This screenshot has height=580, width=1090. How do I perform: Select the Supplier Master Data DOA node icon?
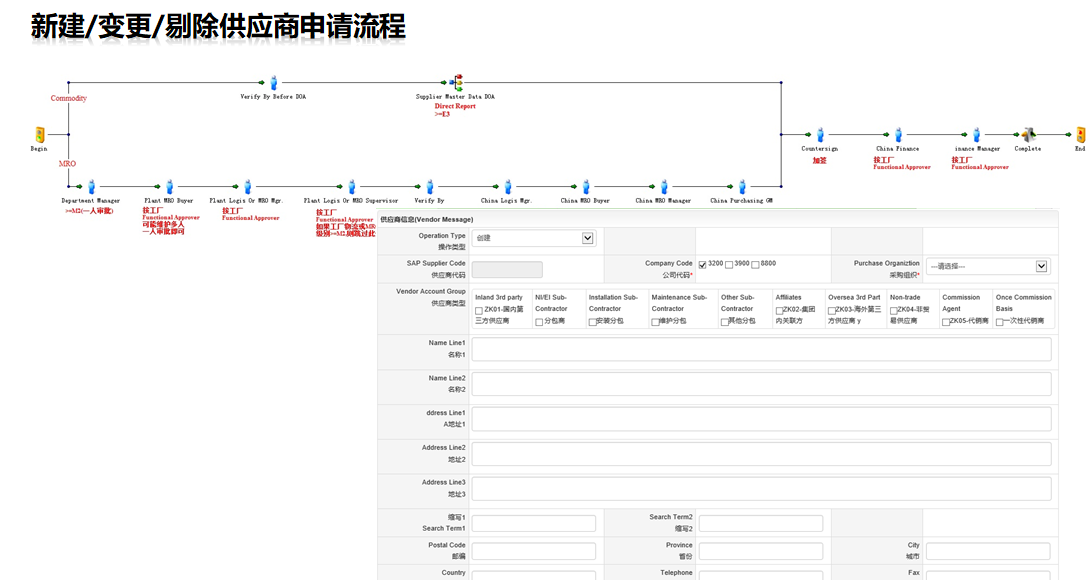click(457, 83)
